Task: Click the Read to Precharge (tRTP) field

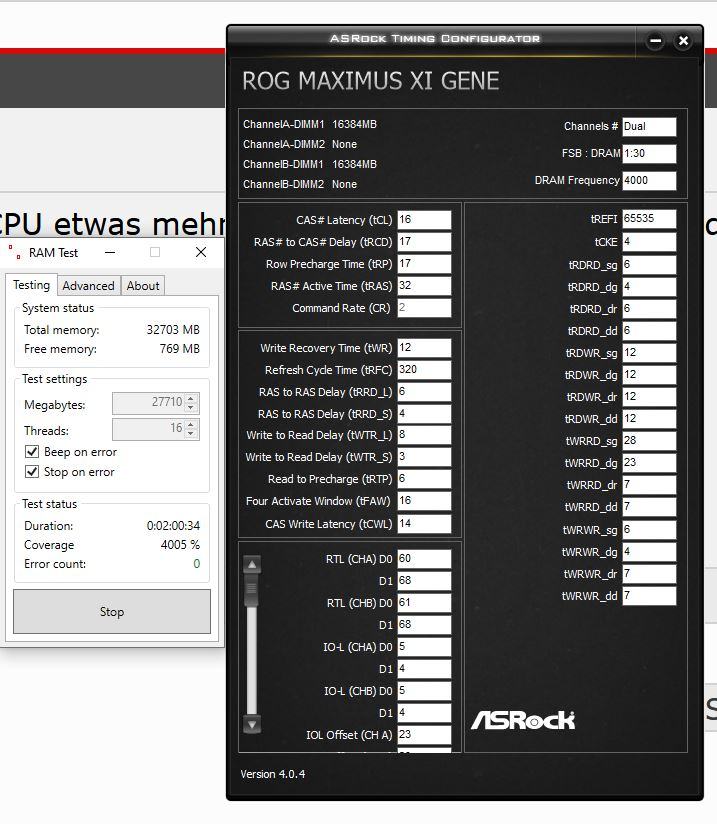Action: 424,479
